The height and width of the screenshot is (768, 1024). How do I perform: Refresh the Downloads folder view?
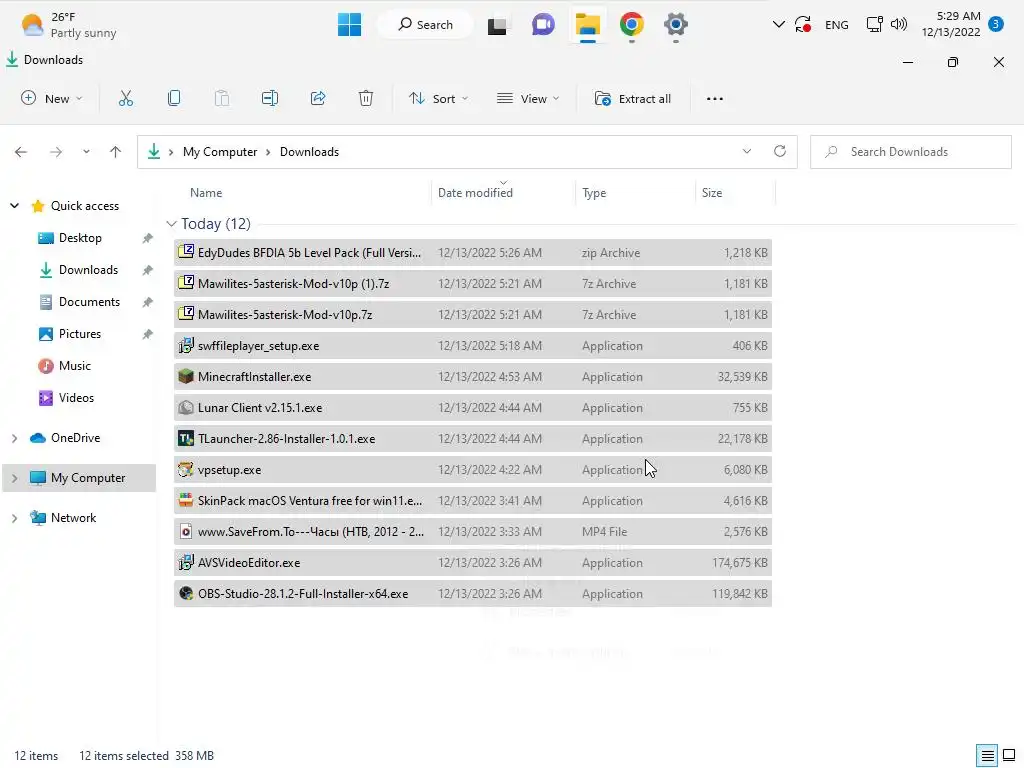[780, 152]
